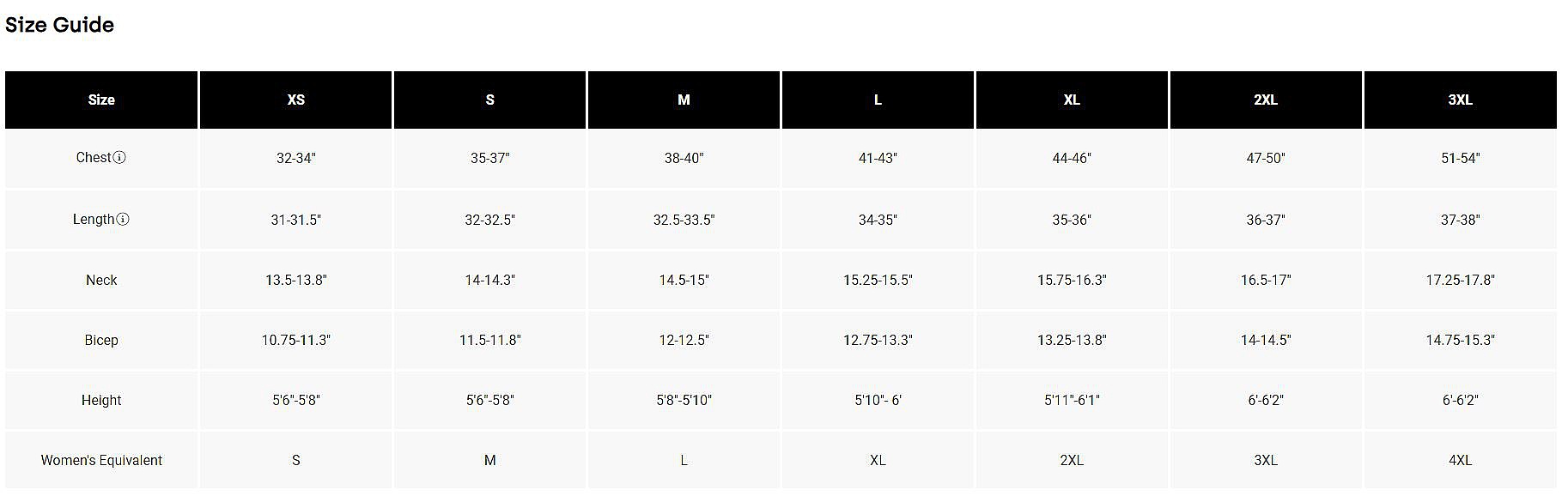Select the M column header
The width and height of the screenshot is (1568, 496).
[684, 100]
